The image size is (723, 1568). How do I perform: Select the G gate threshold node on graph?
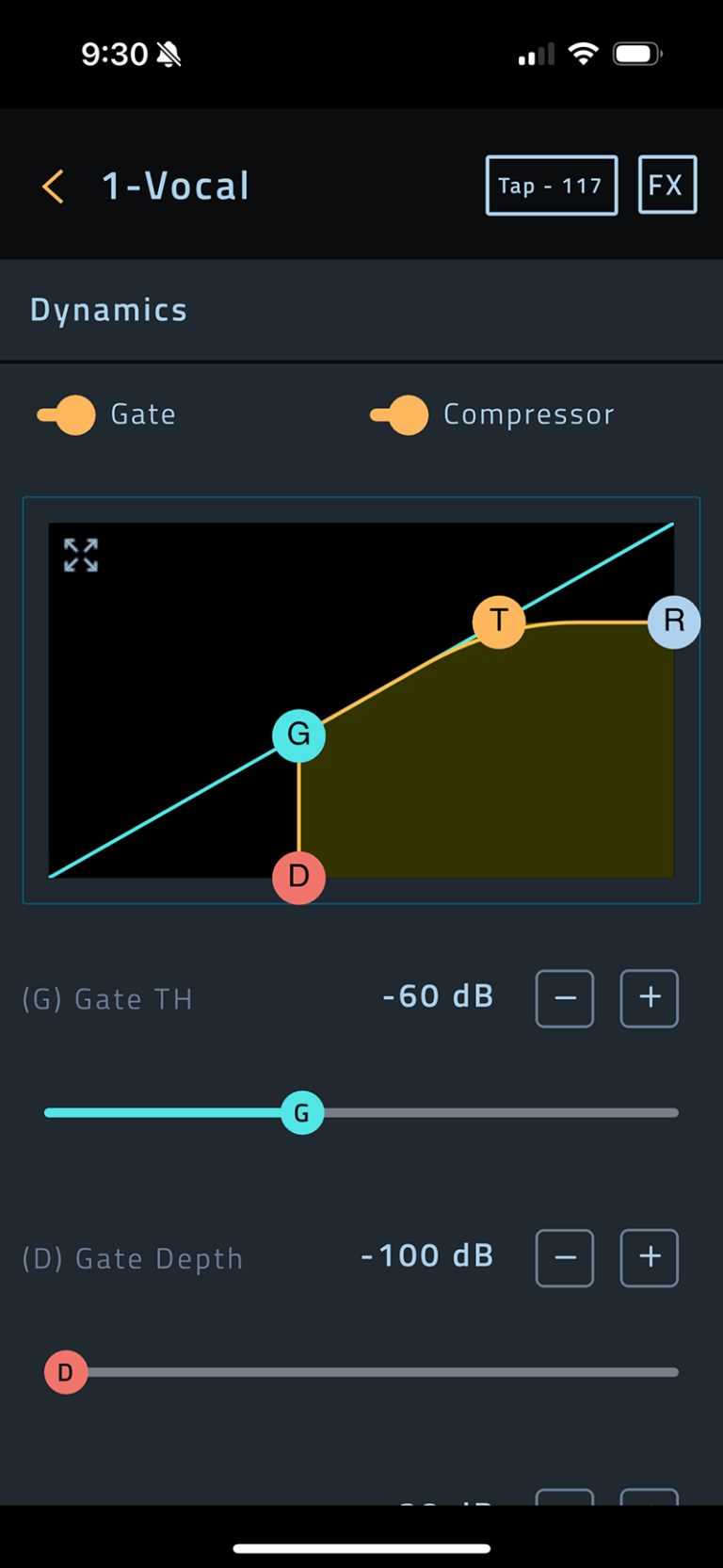(298, 736)
